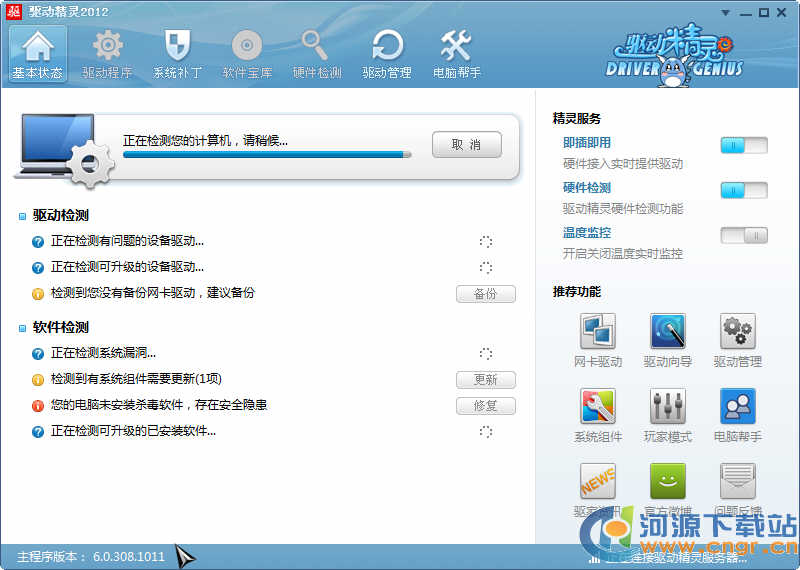Click the scan progress bar
Viewport: 800px width, 570px height.
point(267,155)
